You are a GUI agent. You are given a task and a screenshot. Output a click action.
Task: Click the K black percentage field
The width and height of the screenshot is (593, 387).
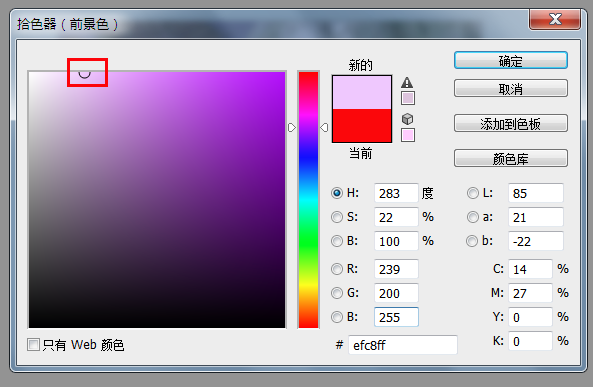pyautogui.click(x=530, y=341)
